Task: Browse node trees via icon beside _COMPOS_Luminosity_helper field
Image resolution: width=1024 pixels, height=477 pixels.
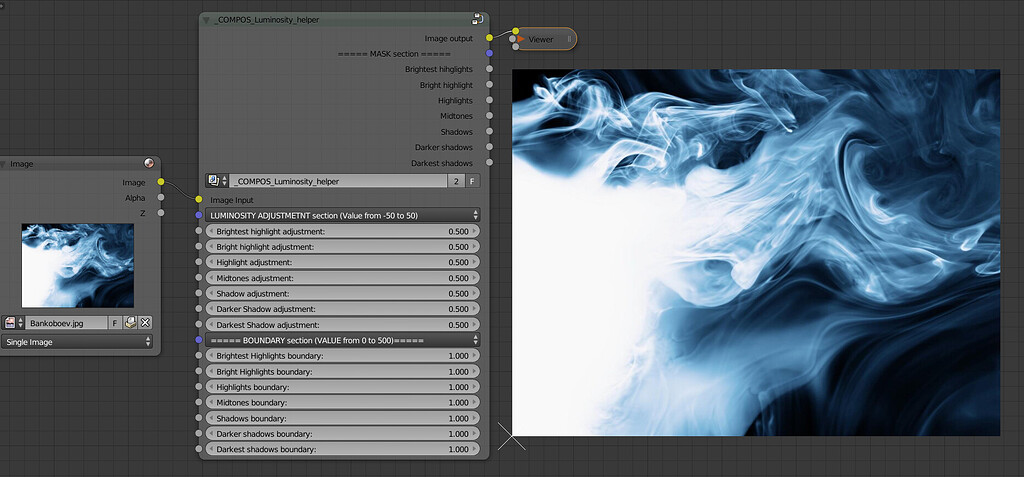Action: pos(217,181)
